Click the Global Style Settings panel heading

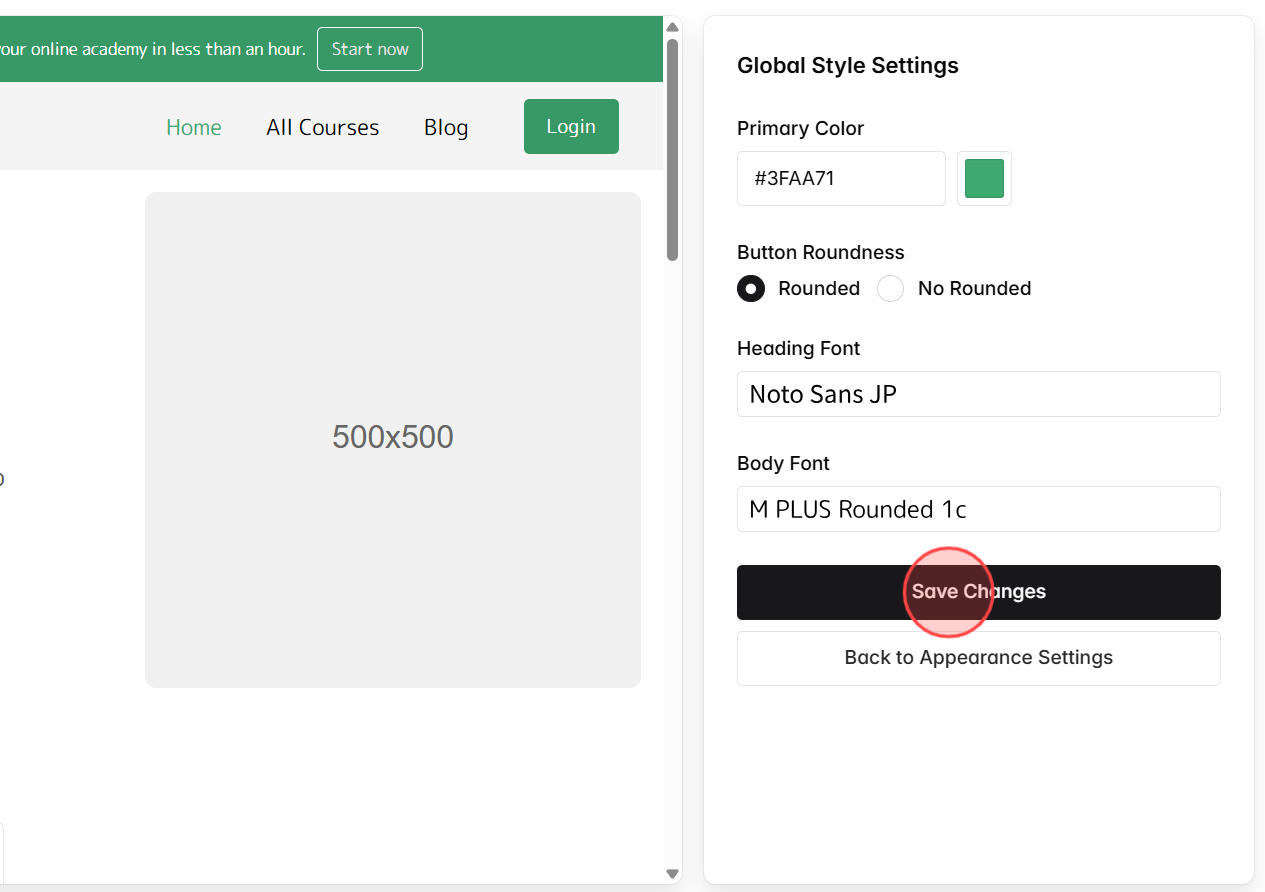click(x=848, y=65)
